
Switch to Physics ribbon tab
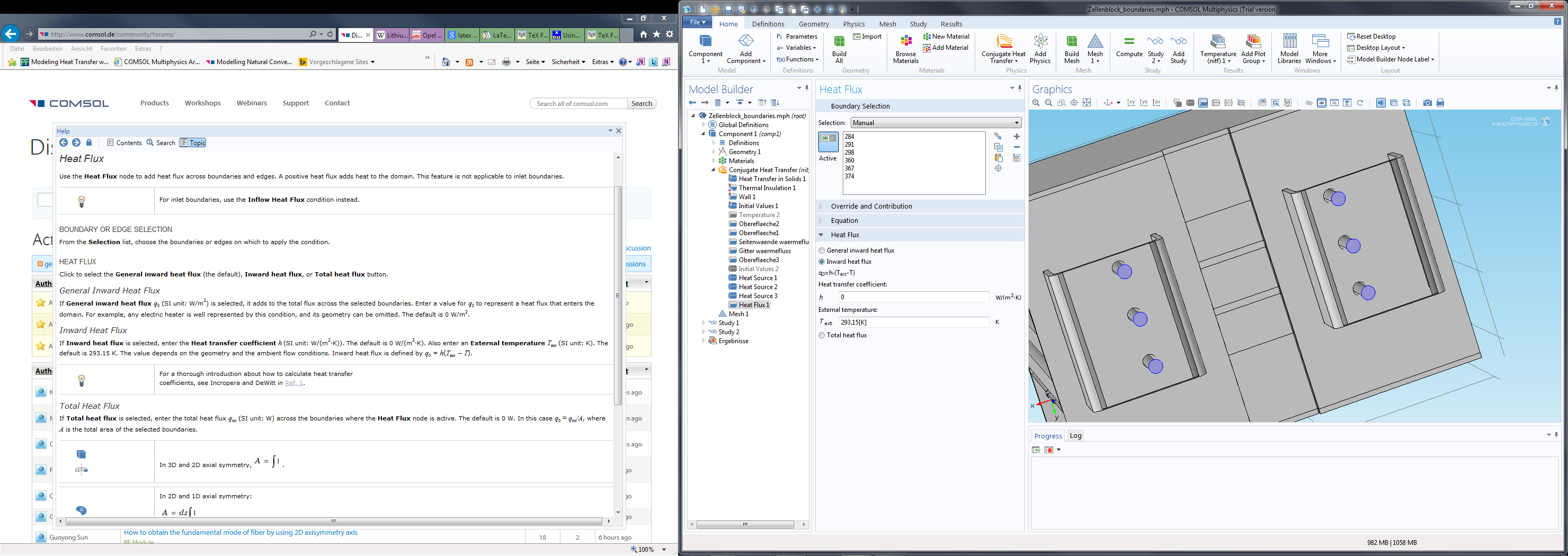(853, 24)
